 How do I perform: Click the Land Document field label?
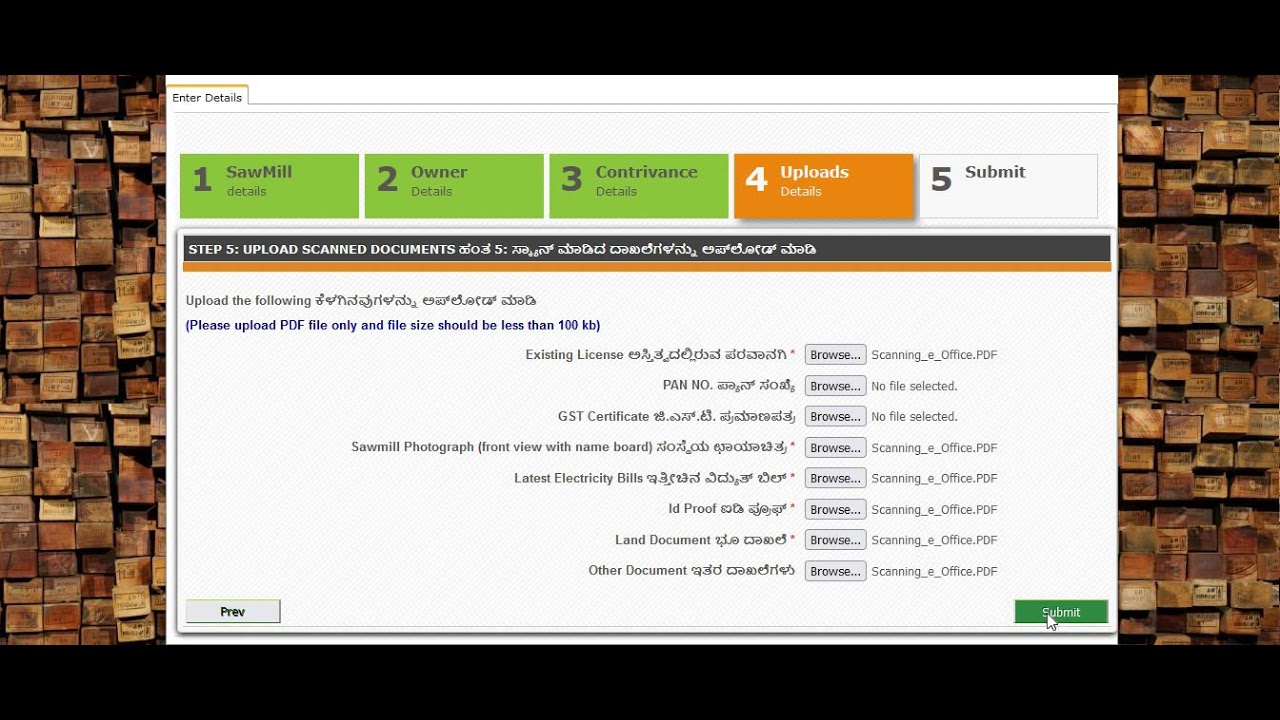(x=705, y=540)
